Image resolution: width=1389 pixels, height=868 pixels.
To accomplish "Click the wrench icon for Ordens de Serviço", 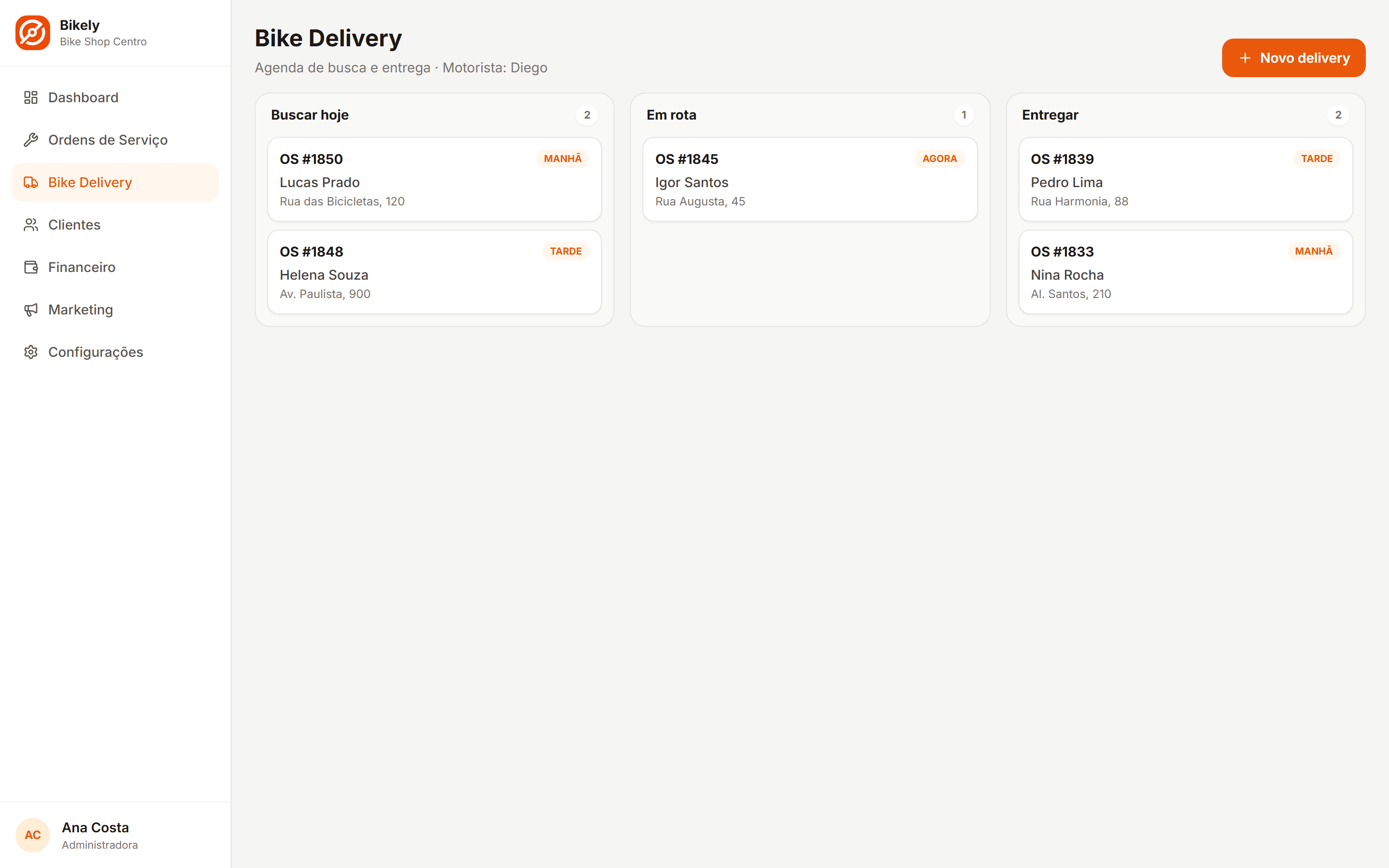I will coord(31,140).
